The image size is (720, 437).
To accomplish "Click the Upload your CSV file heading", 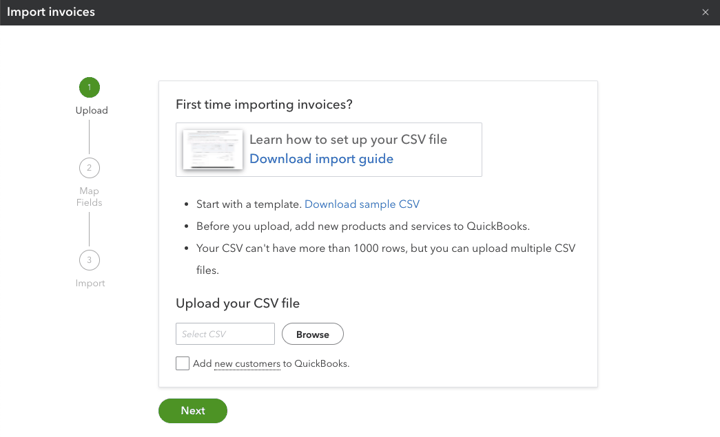I will point(237,303).
